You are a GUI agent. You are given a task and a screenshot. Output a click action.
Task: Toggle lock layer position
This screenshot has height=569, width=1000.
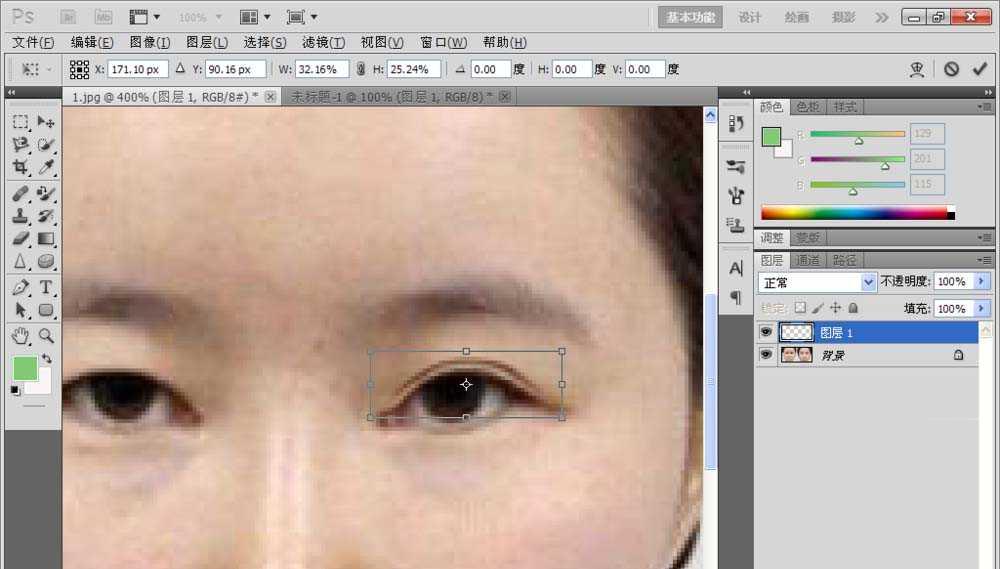[x=835, y=308]
